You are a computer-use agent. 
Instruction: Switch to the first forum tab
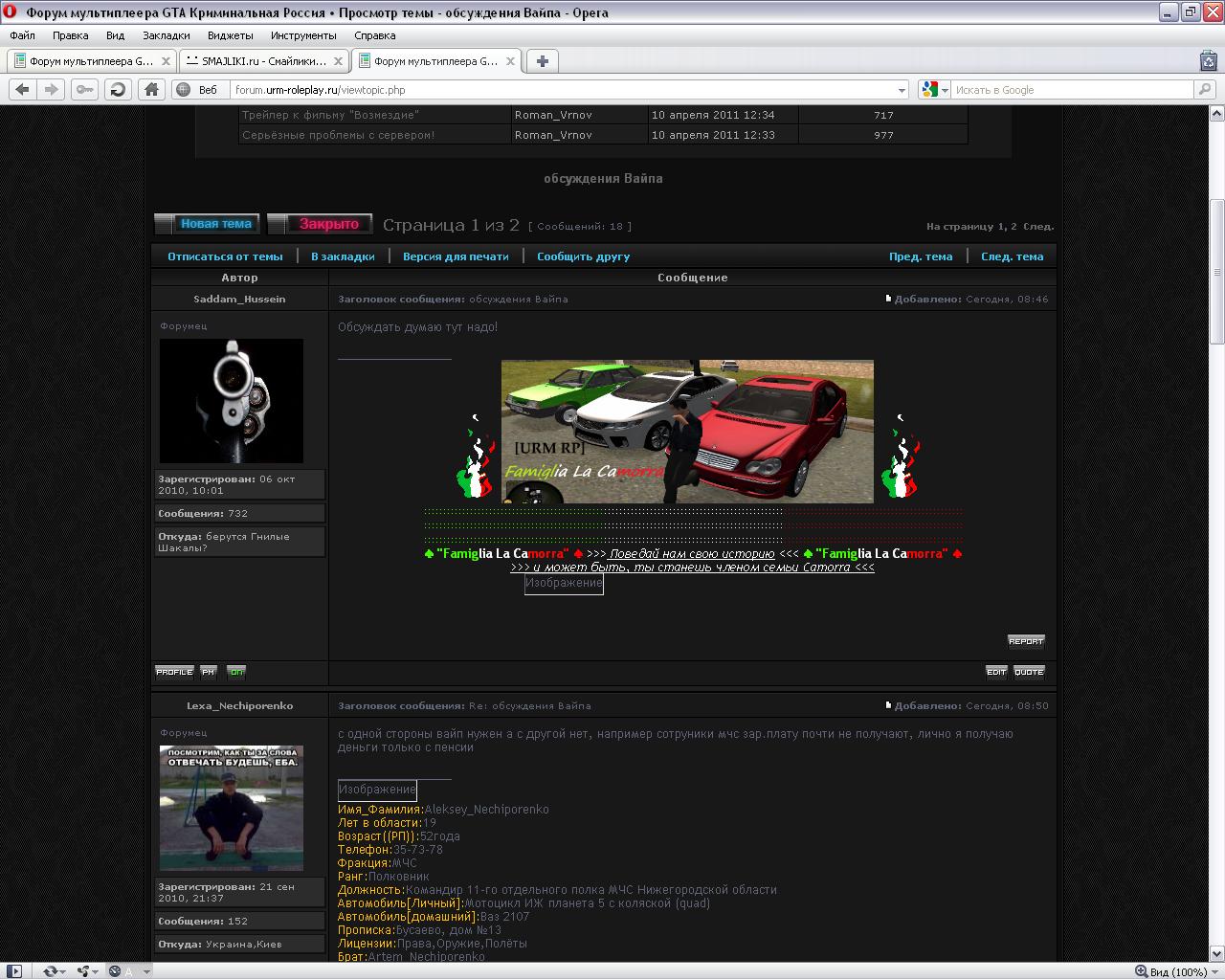pyautogui.click(x=92, y=61)
